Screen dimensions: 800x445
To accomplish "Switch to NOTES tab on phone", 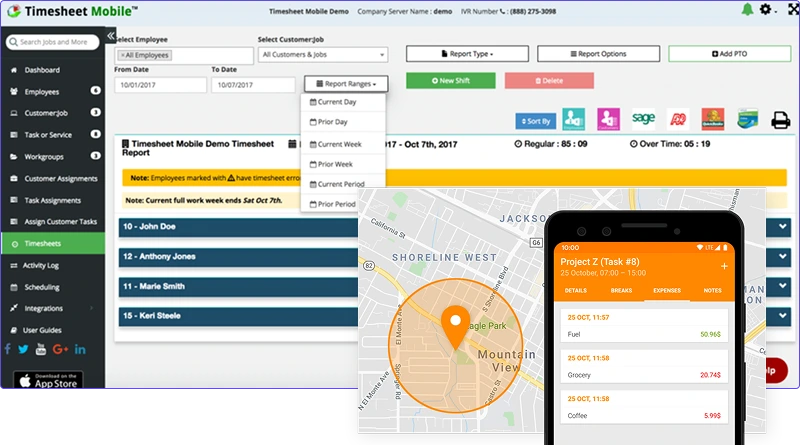I will (x=712, y=290).
